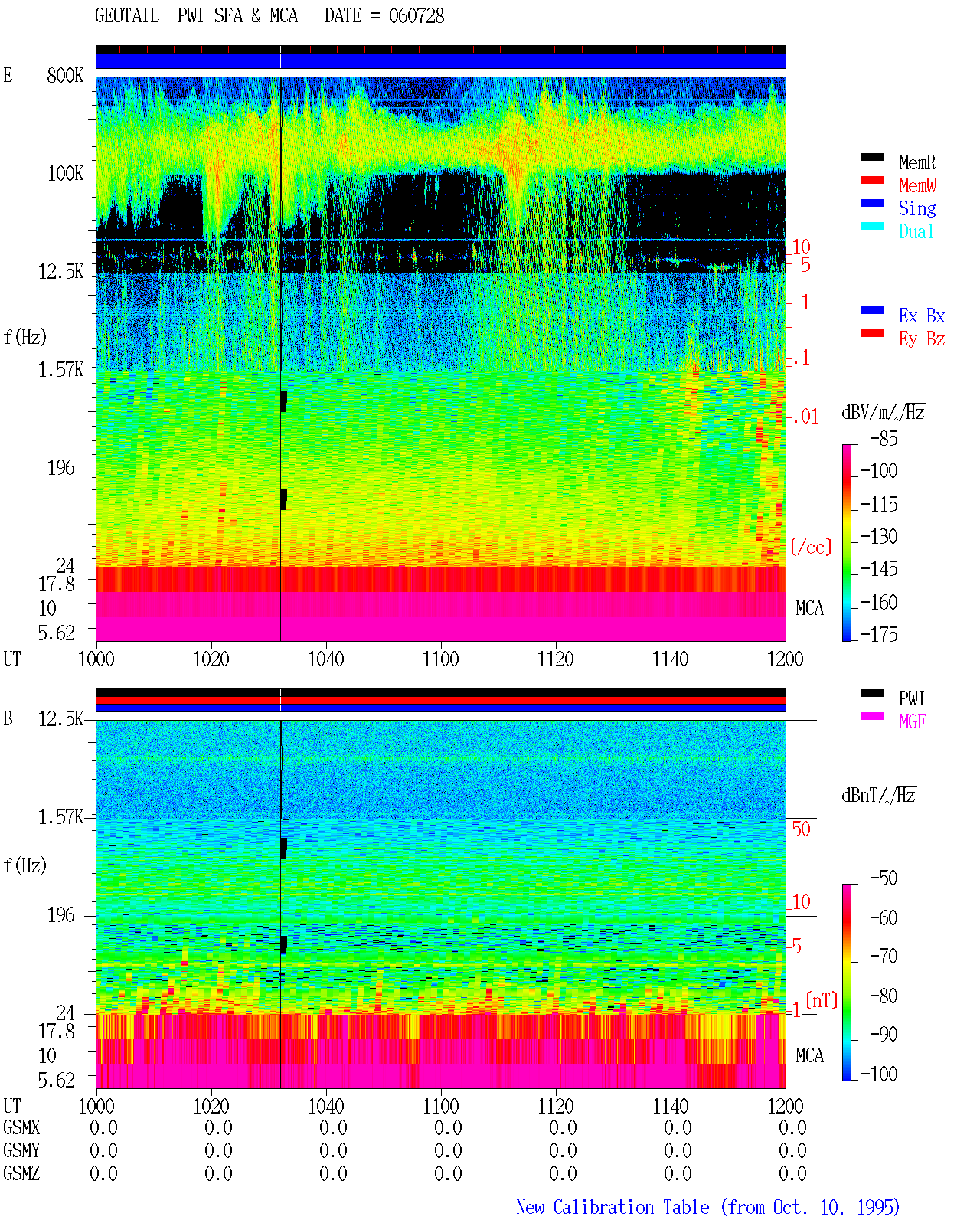Click the 12.5K frequency label on E panel

[x=61, y=272]
